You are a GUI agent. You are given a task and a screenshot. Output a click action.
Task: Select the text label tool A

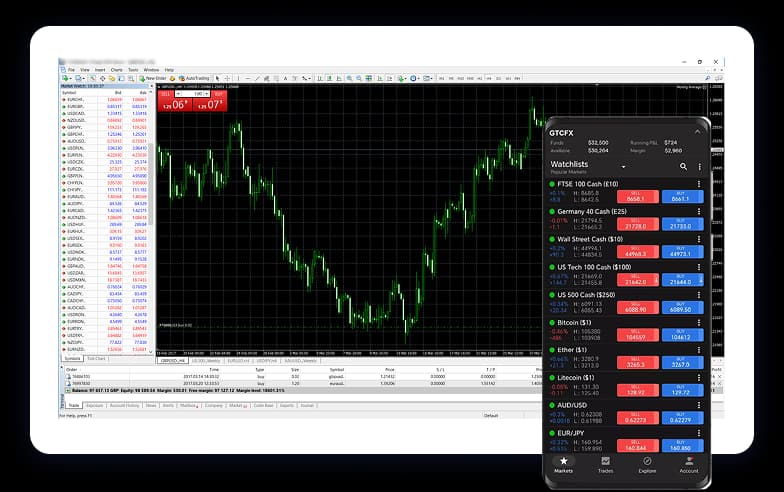286,78
